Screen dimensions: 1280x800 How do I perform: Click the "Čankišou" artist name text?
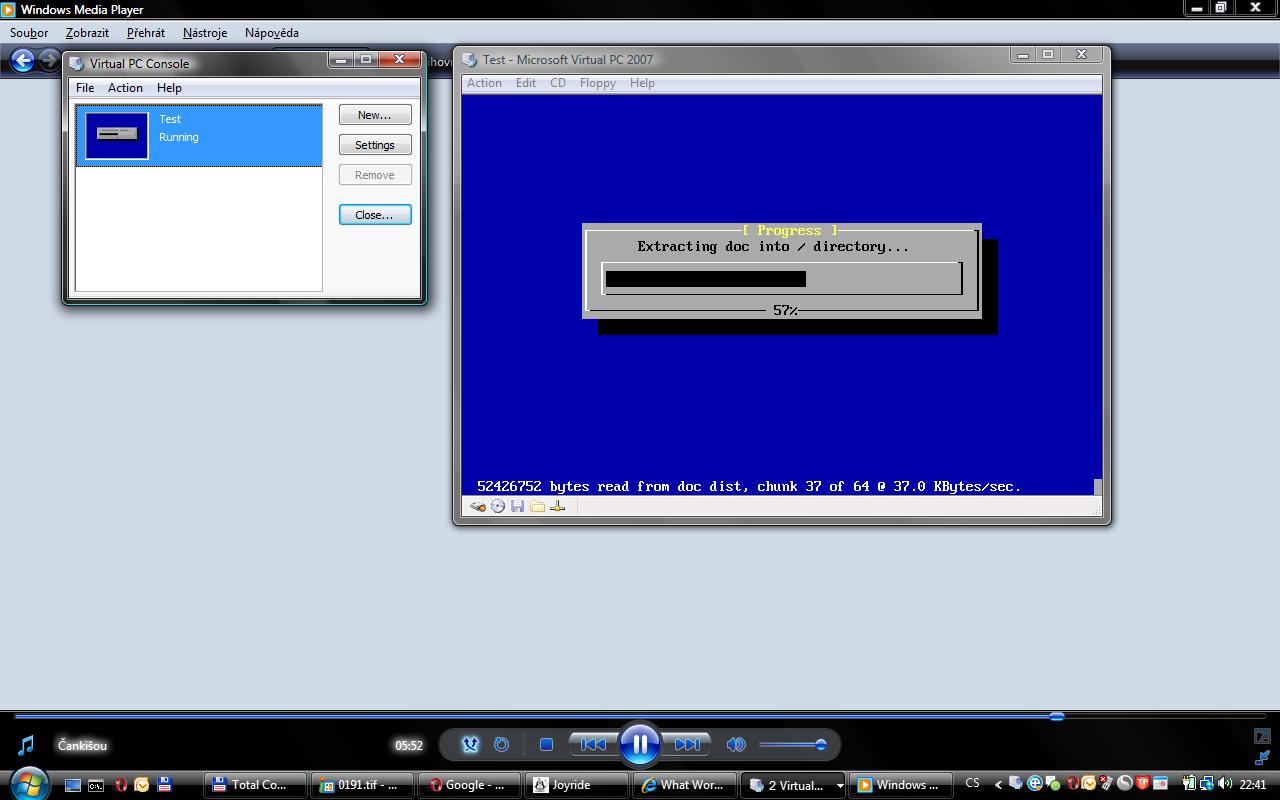82,745
